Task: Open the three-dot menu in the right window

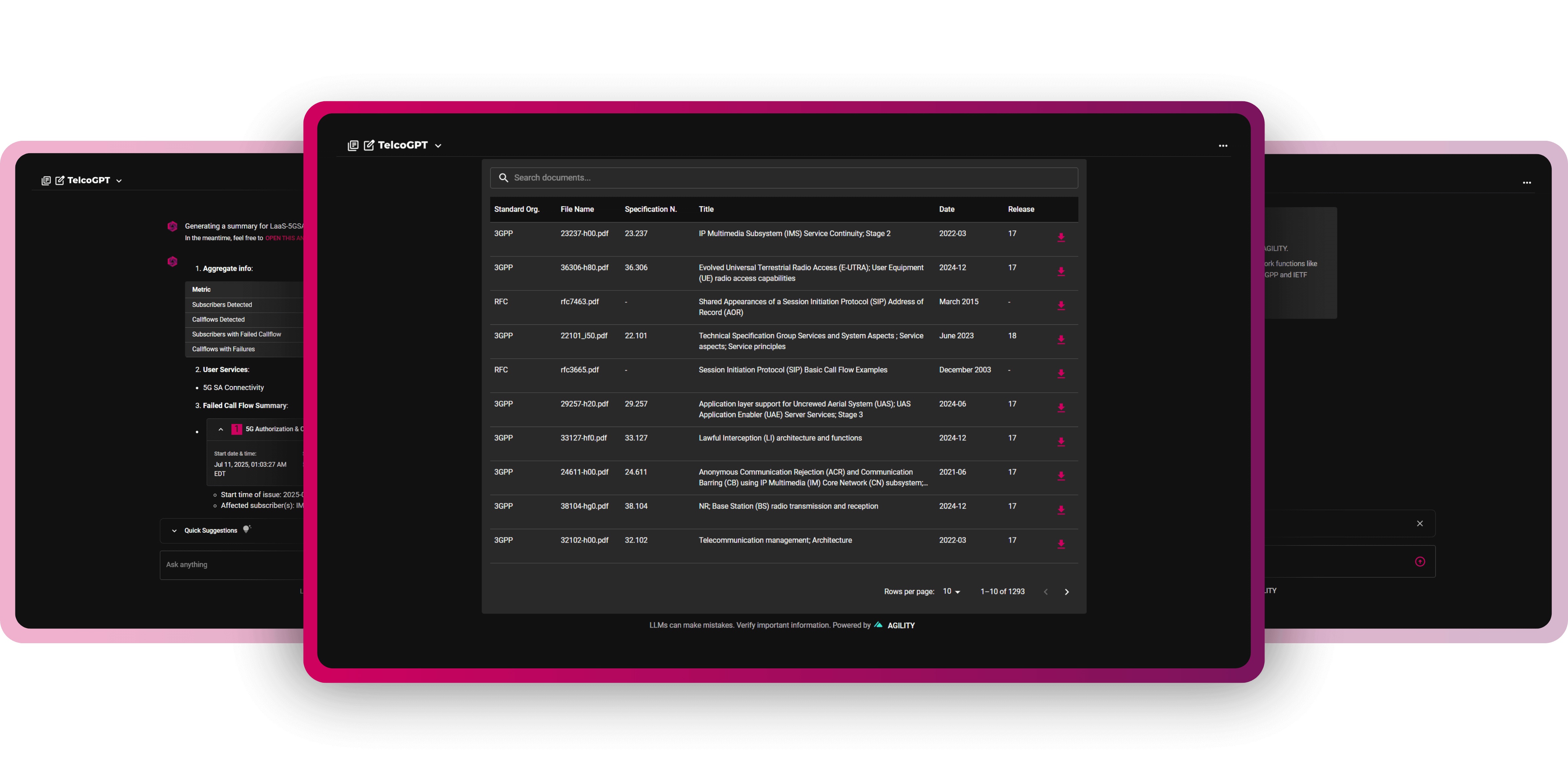Action: click(x=1527, y=183)
